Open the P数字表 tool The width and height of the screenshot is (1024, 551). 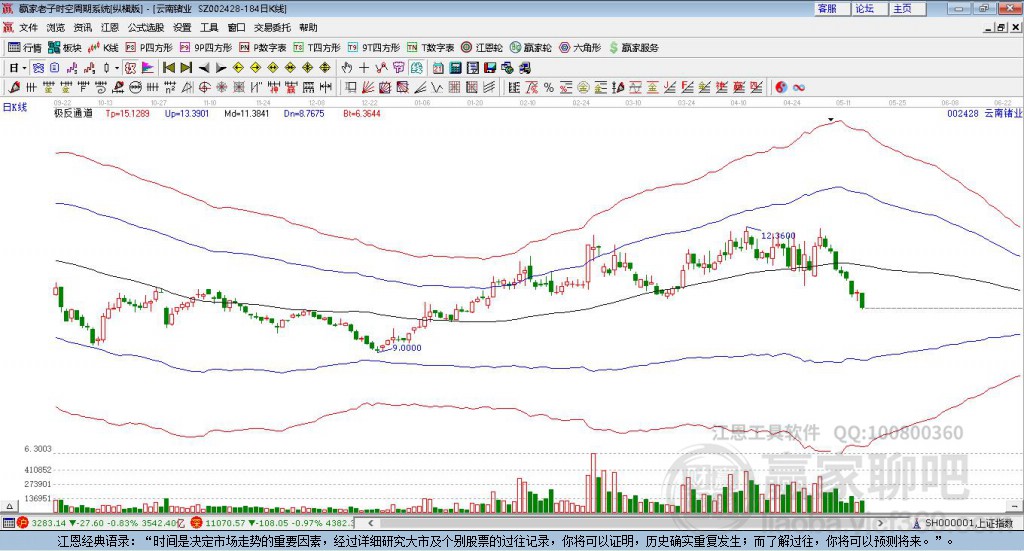pos(263,48)
